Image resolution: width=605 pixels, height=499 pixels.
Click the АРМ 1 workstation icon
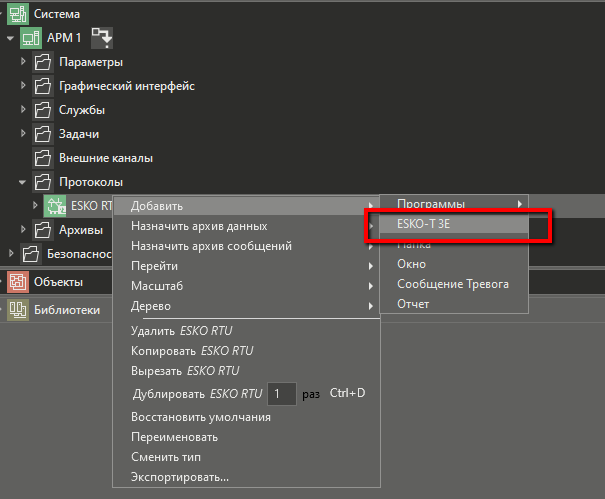[31, 38]
